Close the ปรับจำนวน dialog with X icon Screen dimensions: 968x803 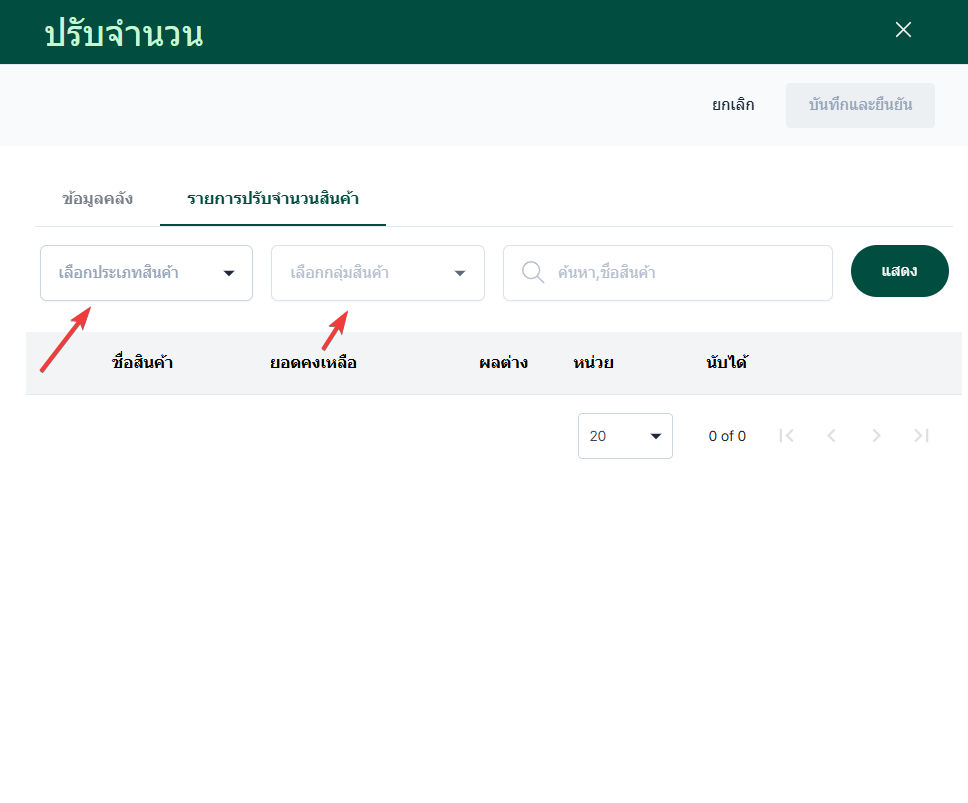(903, 30)
